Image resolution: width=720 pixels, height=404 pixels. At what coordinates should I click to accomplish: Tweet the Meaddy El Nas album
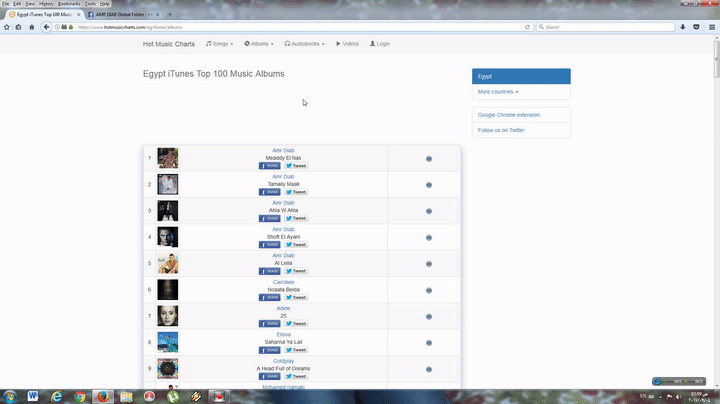[x=296, y=166]
